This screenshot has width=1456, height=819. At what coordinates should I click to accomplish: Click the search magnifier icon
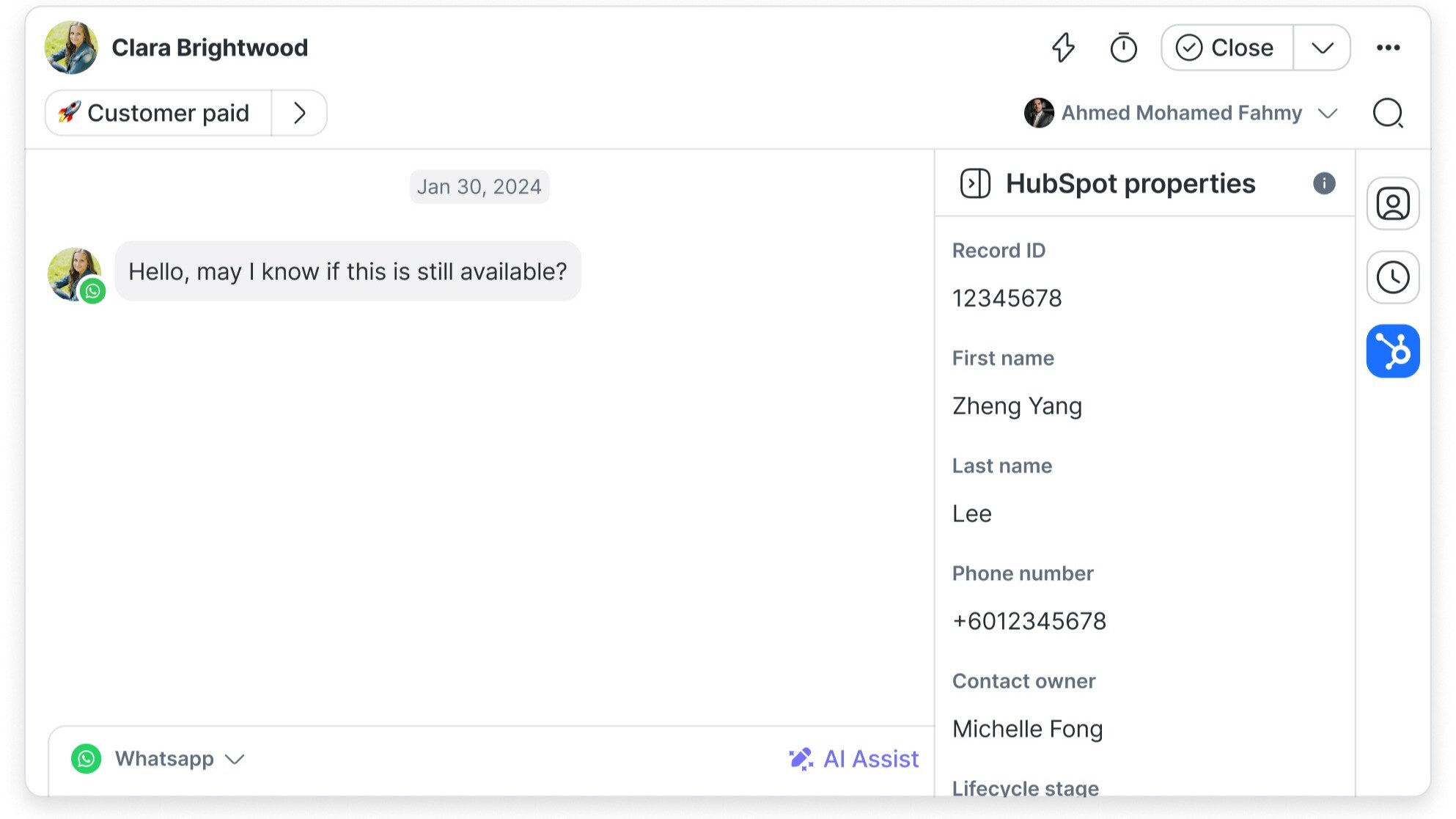click(x=1388, y=114)
